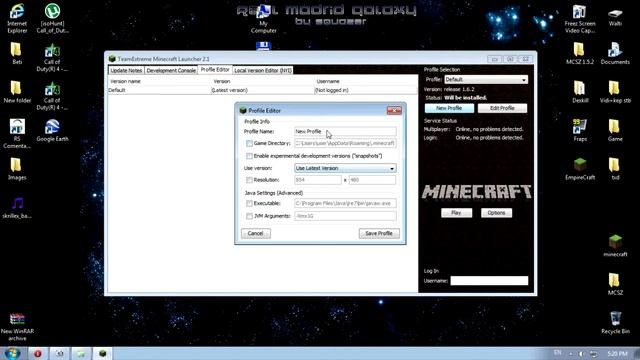
Task: Enable the Game Directory checkbox
Action: pos(249,143)
